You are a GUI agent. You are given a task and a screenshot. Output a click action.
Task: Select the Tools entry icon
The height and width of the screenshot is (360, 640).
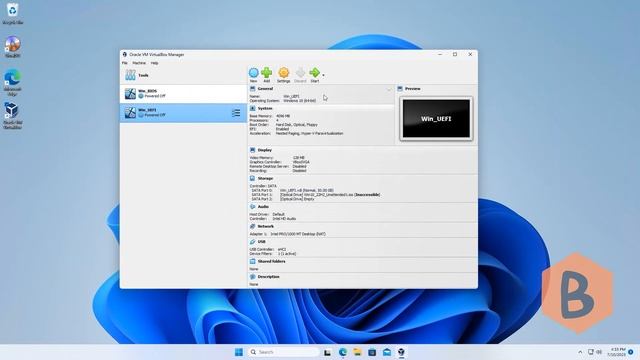point(130,75)
